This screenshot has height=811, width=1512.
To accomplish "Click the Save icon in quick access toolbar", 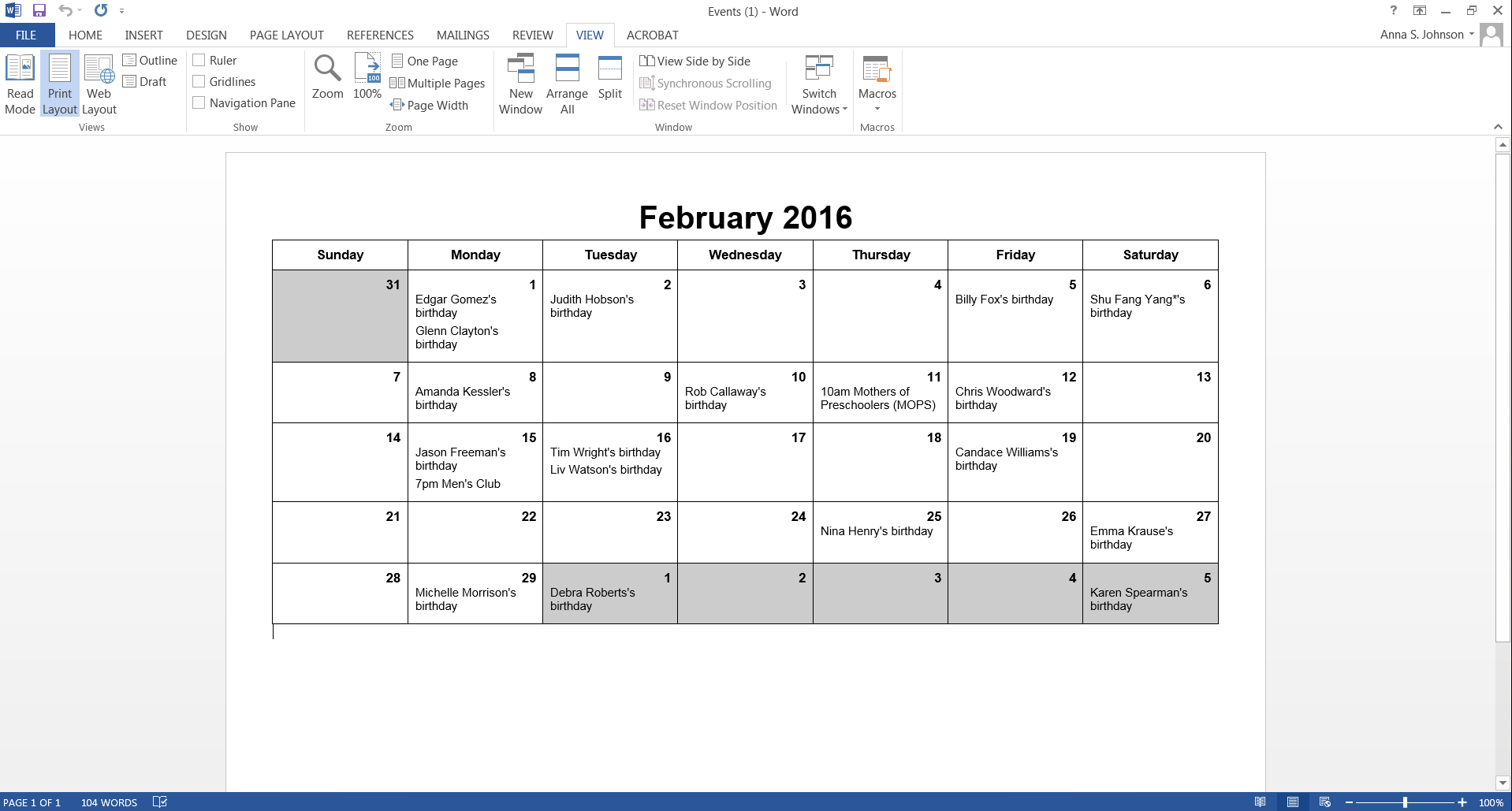I will (x=39, y=11).
